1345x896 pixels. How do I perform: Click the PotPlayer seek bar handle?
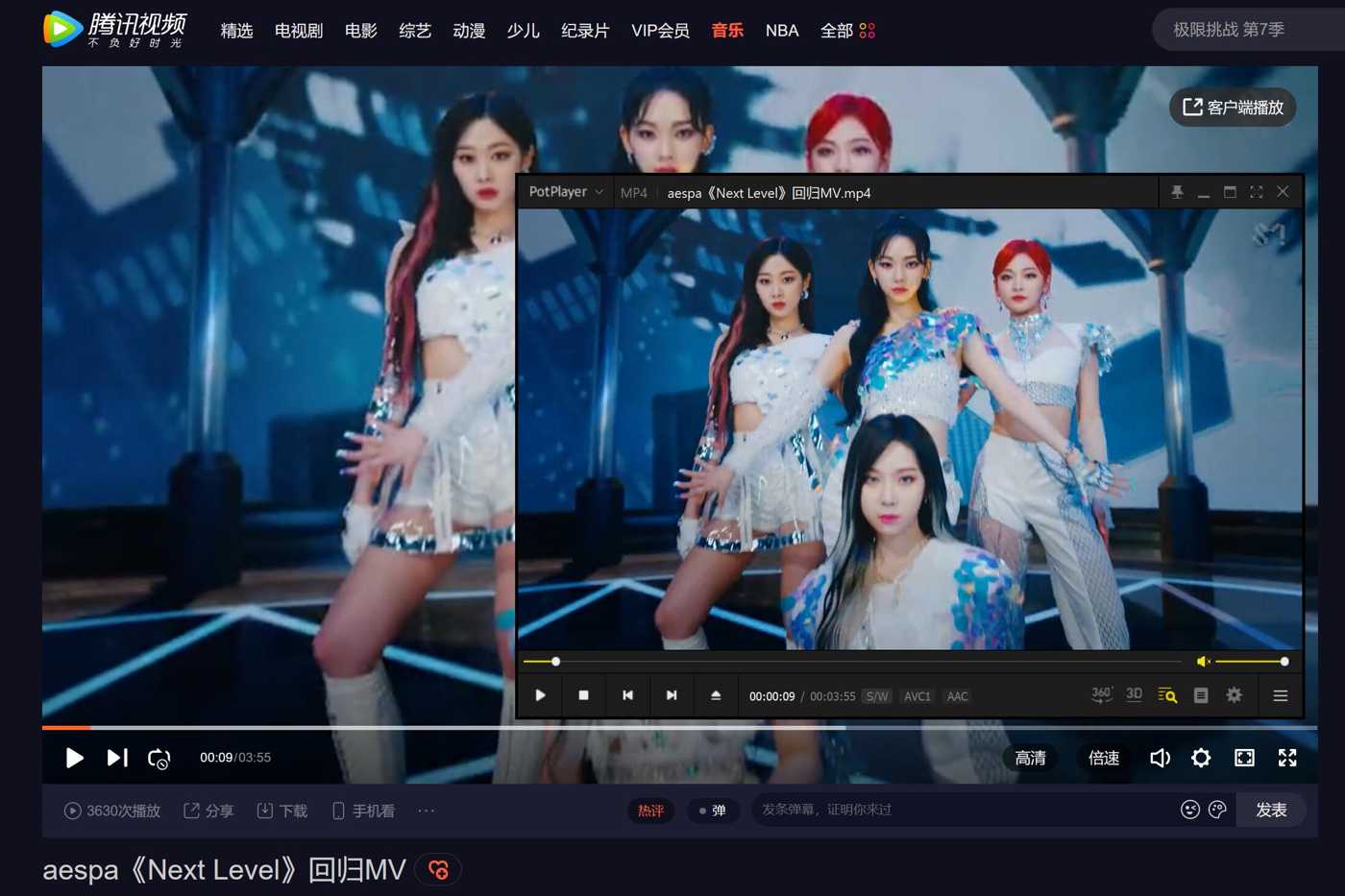tap(555, 662)
